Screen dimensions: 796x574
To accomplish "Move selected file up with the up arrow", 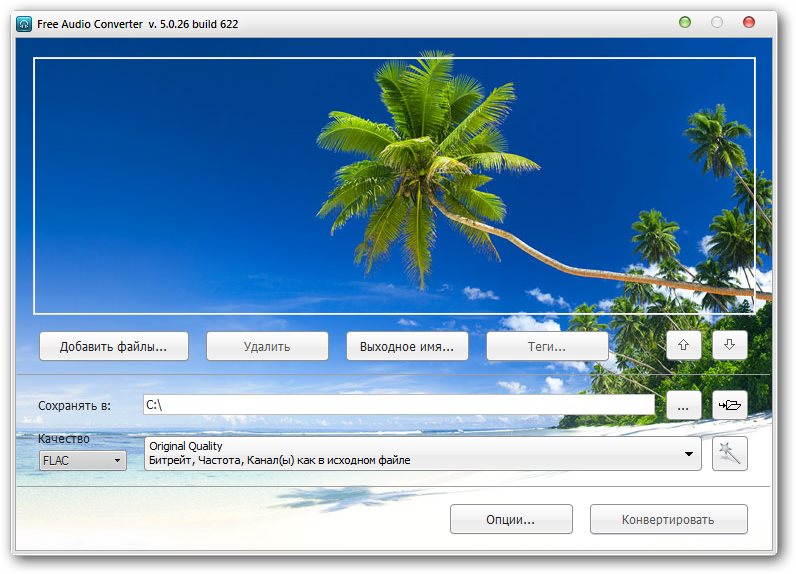I will pos(683,345).
